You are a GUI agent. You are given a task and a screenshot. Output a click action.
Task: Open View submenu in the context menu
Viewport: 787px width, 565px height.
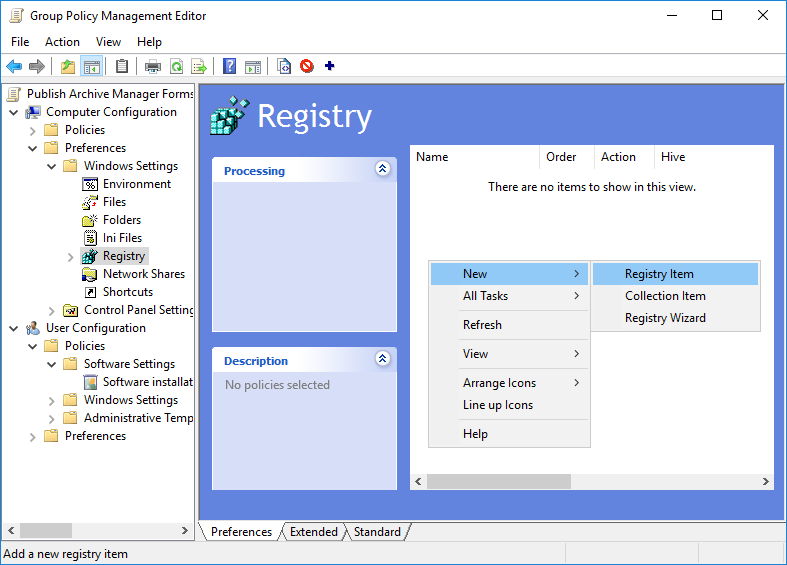tap(509, 354)
